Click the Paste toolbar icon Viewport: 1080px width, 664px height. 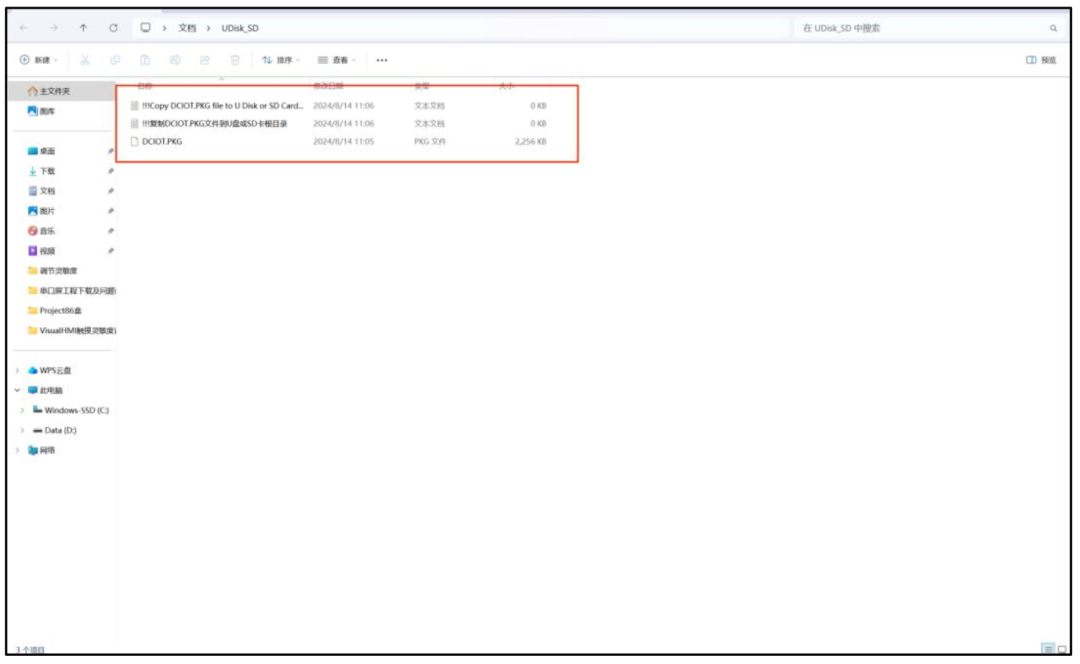tap(145, 60)
